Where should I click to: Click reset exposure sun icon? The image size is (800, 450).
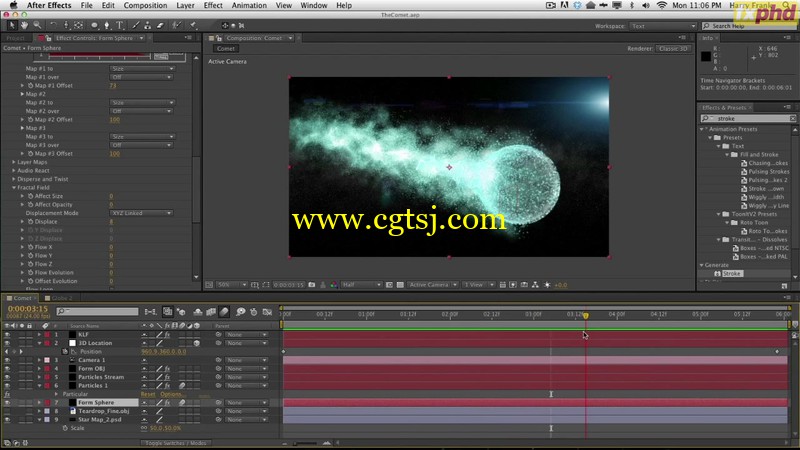547,285
